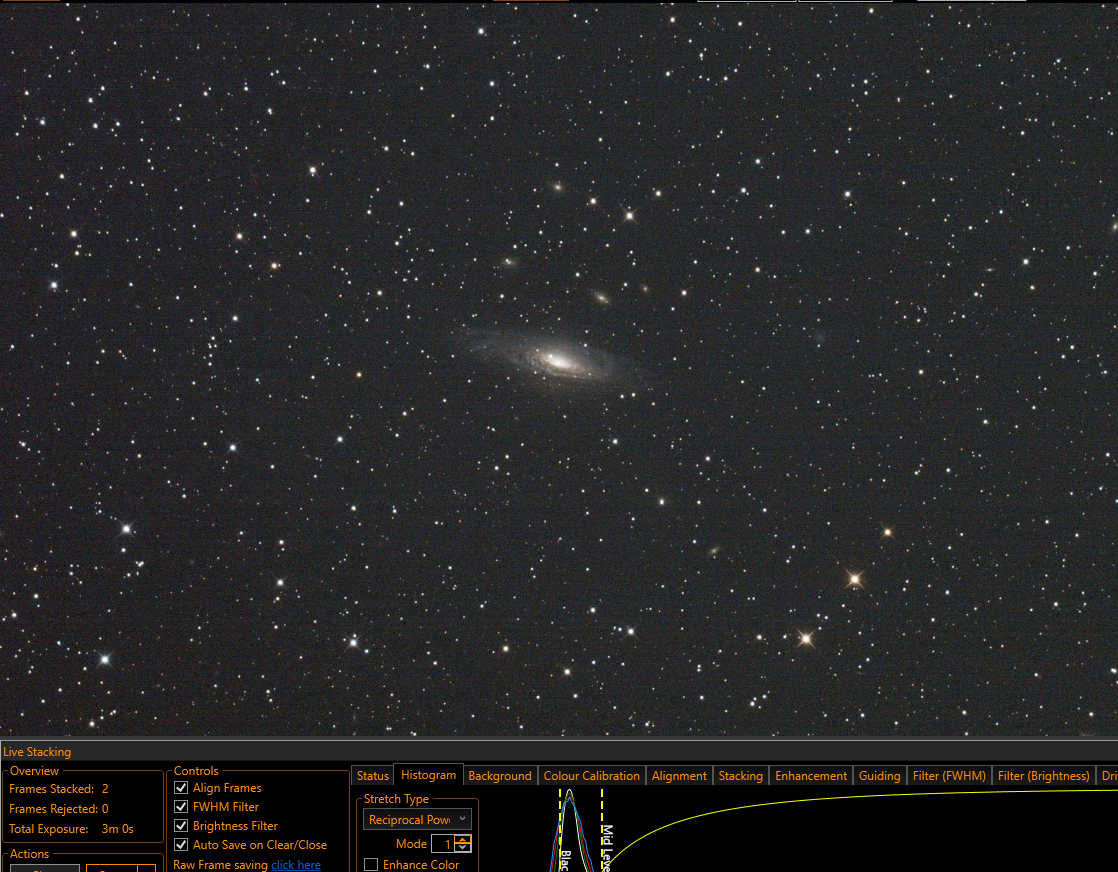Toggle the FWHM Filter checkbox

[181, 807]
